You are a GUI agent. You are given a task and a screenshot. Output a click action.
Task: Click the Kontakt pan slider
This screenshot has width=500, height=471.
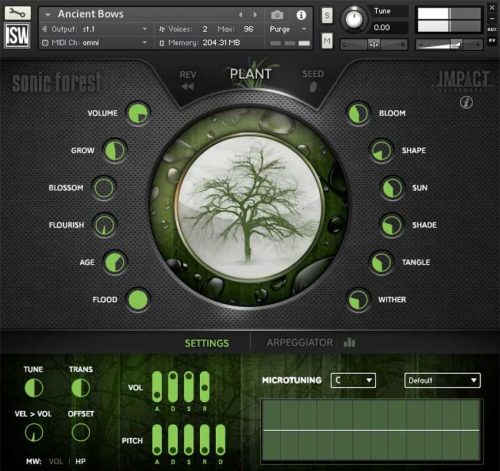pos(374,44)
